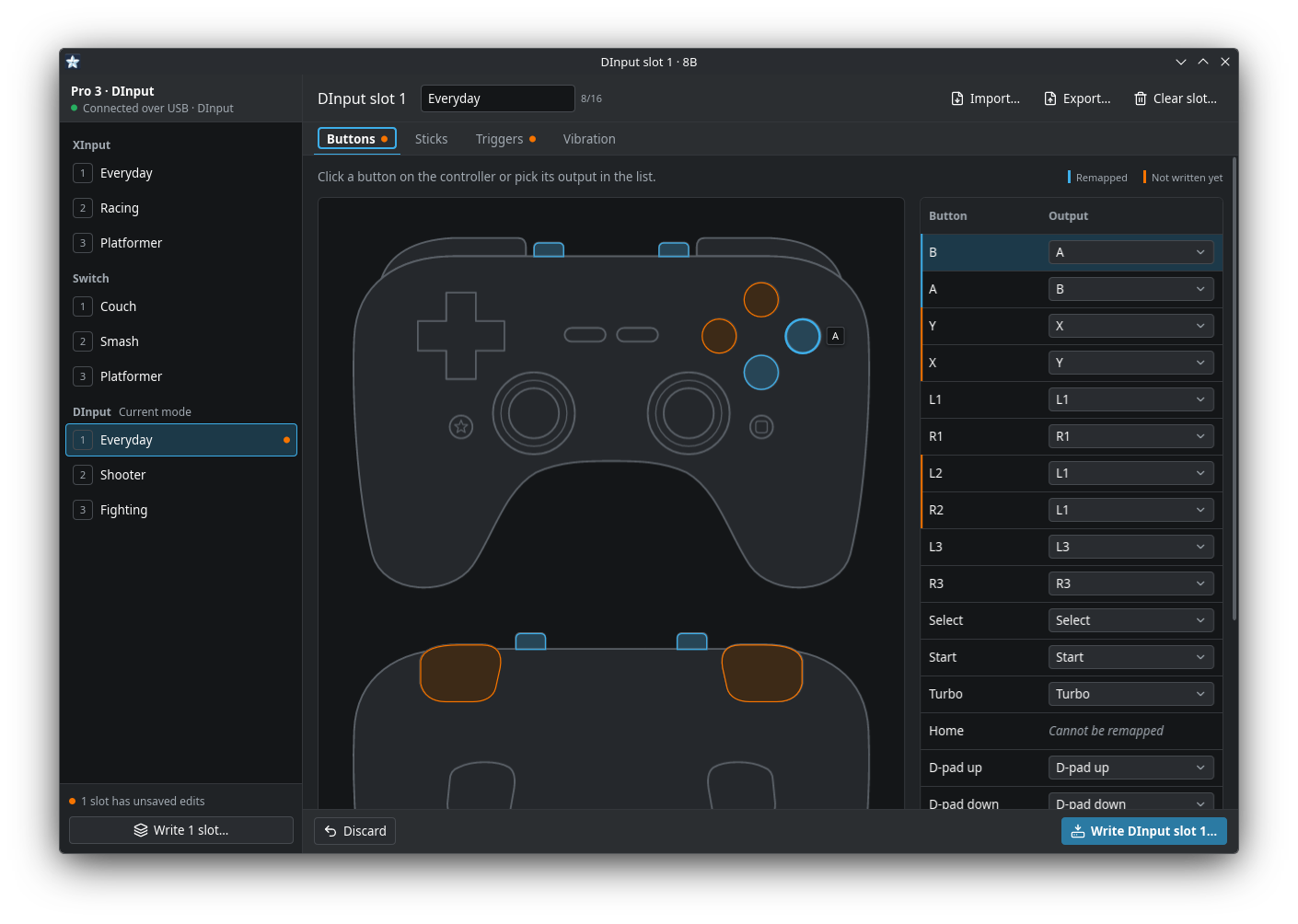Image resolution: width=1298 pixels, height=924 pixels.
Task: Select the blue A face button on controller
Action: [803, 336]
